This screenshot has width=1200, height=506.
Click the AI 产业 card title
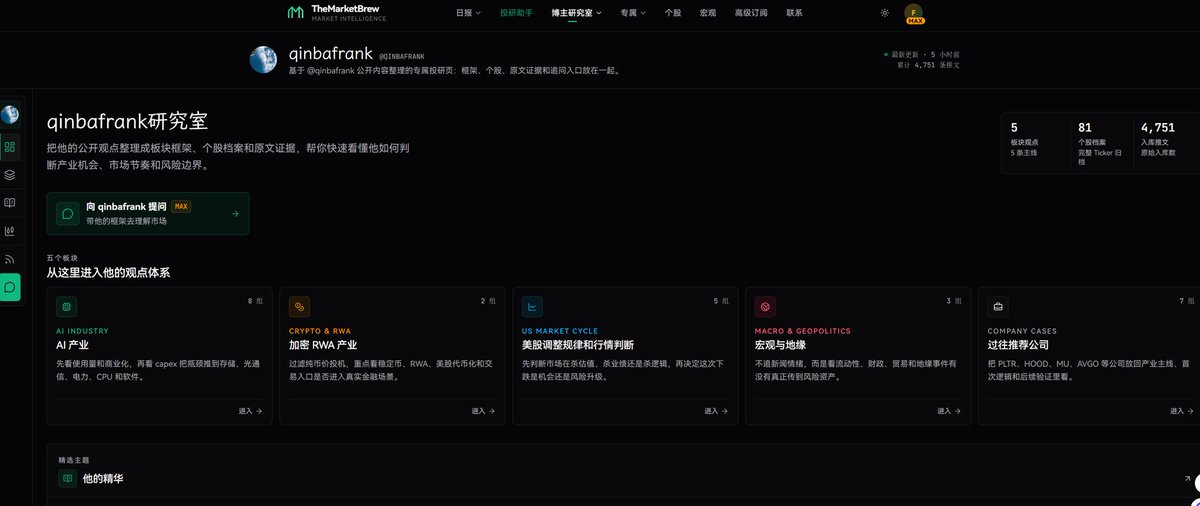72,345
